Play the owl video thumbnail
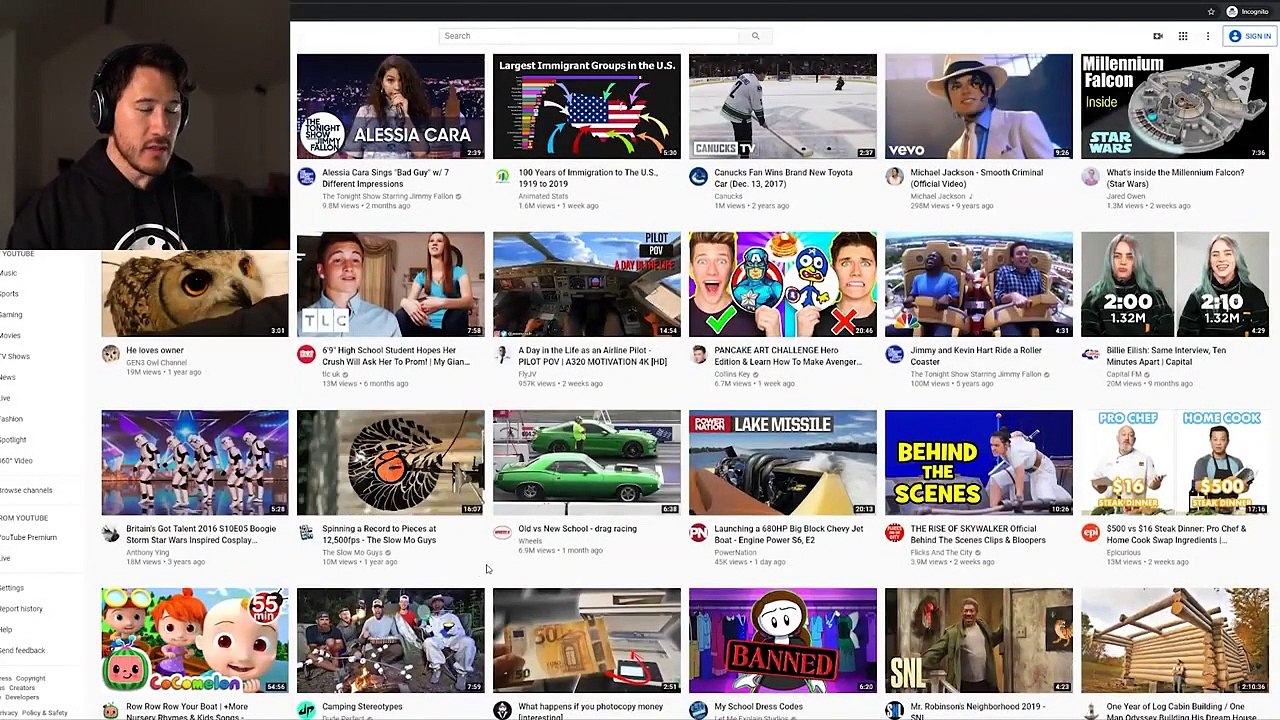Screen dimensions: 1280x720 click(194, 292)
